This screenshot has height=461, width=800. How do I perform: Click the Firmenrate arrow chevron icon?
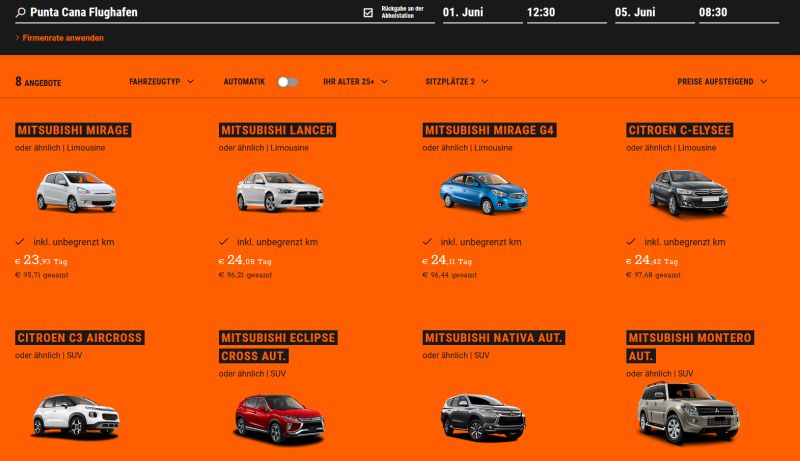17,38
